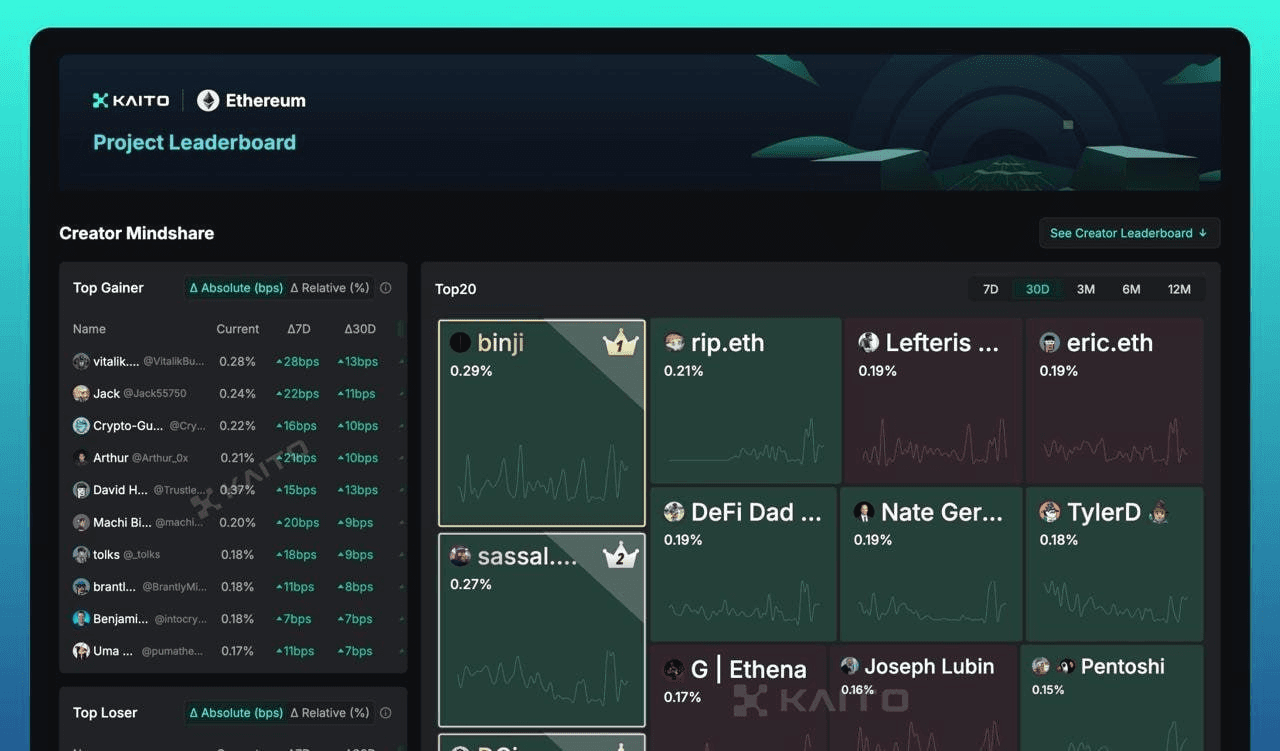
Task: Select the eric.eth name on its card
Action: pos(1110,343)
